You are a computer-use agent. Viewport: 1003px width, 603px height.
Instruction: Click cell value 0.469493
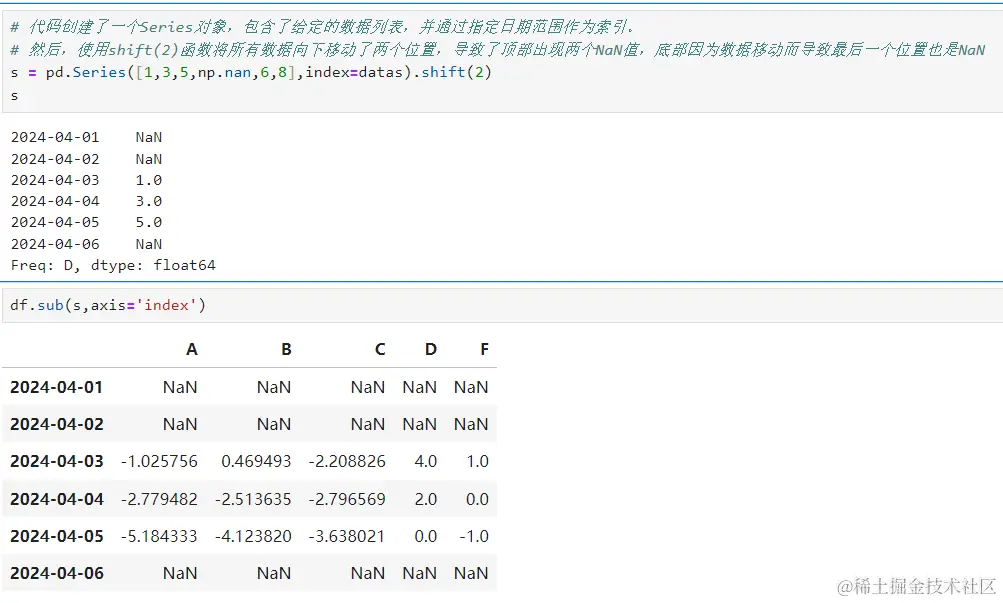click(x=256, y=461)
